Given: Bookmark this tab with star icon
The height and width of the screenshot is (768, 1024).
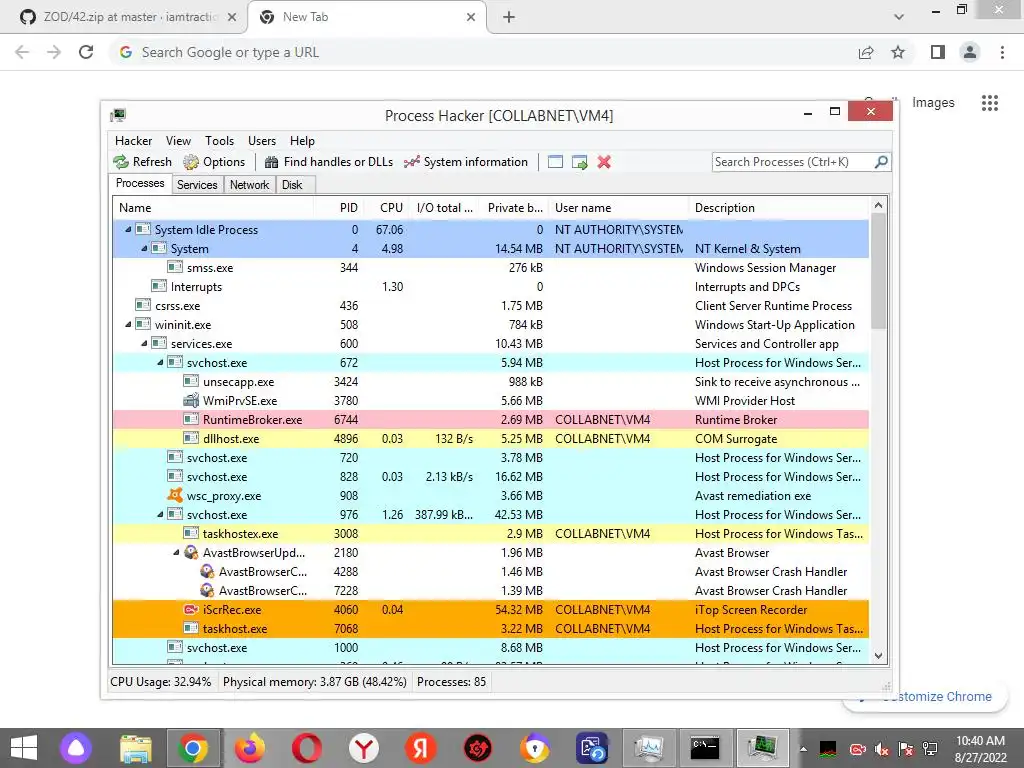Looking at the screenshot, I should [x=898, y=52].
